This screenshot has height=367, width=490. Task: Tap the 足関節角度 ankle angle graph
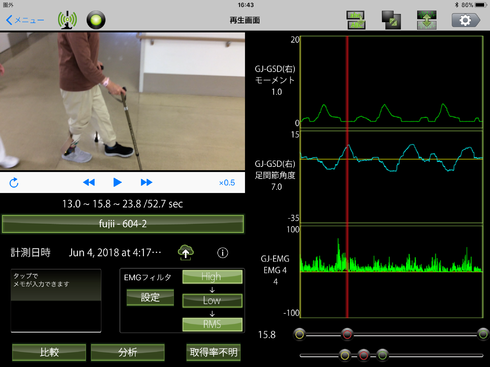[392, 176]
